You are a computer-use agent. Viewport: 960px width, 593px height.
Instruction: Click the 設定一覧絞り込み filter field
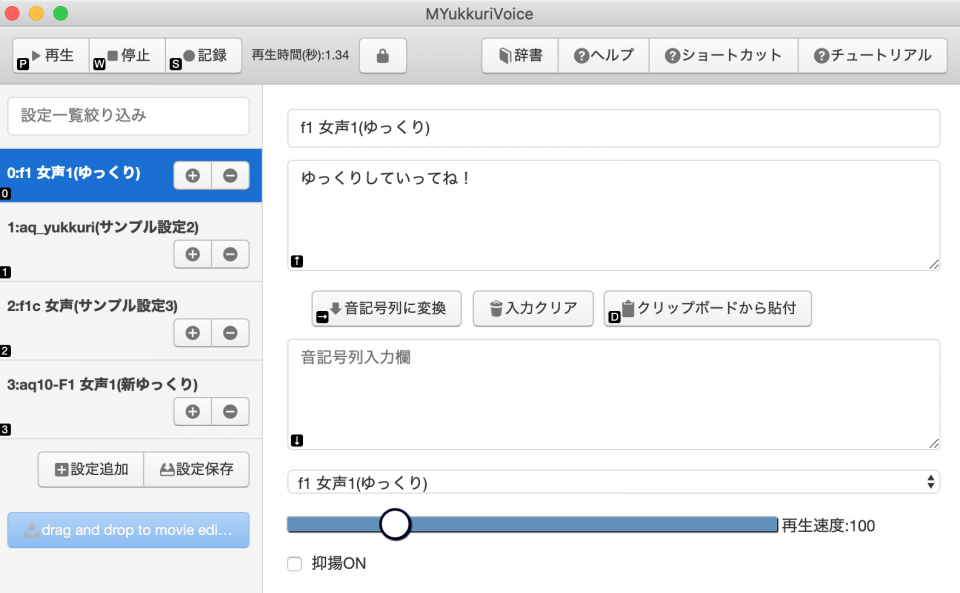click(x=129, y=116)
